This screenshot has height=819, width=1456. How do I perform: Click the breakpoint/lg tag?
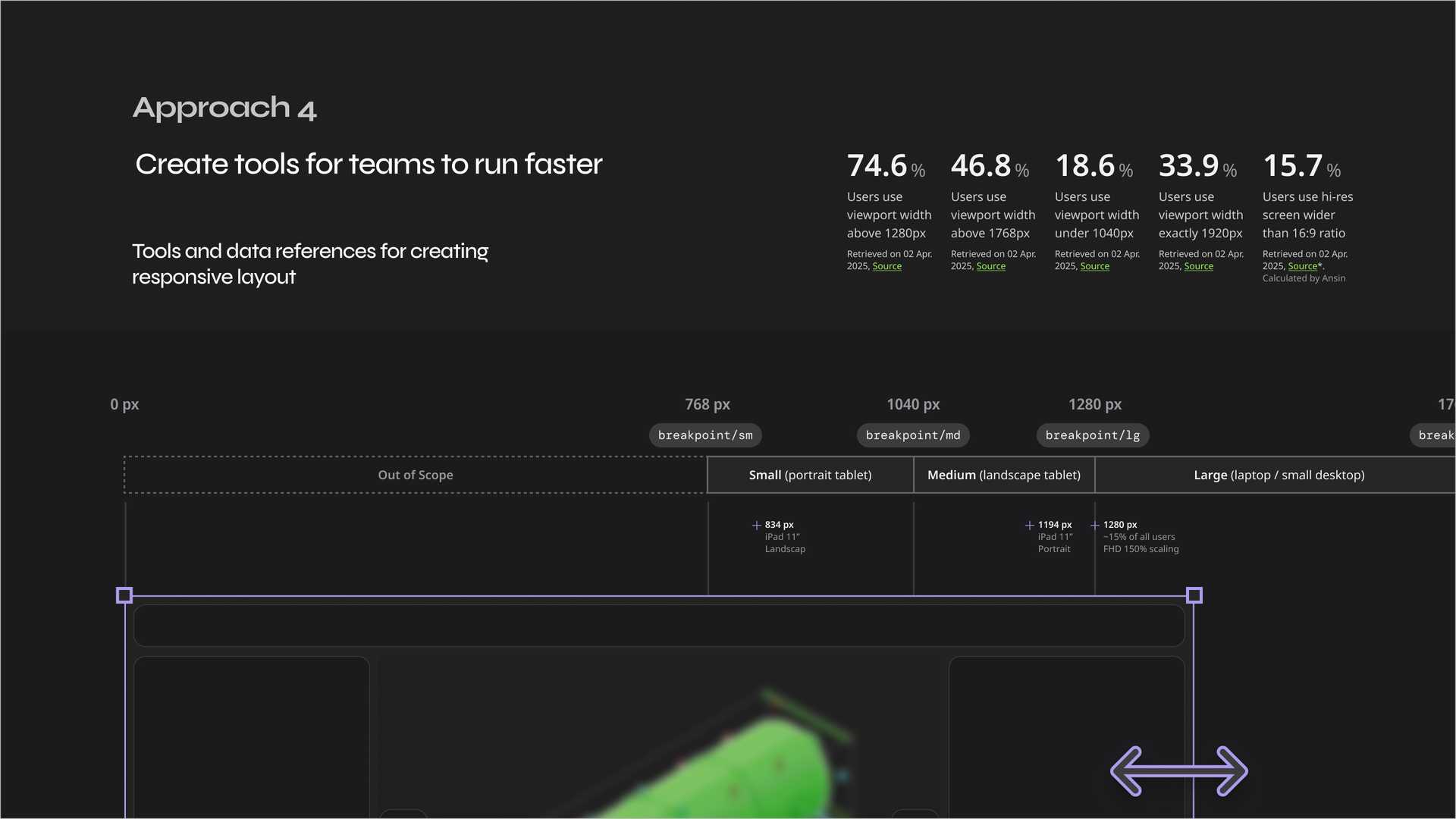click(x=1093, y=435)
